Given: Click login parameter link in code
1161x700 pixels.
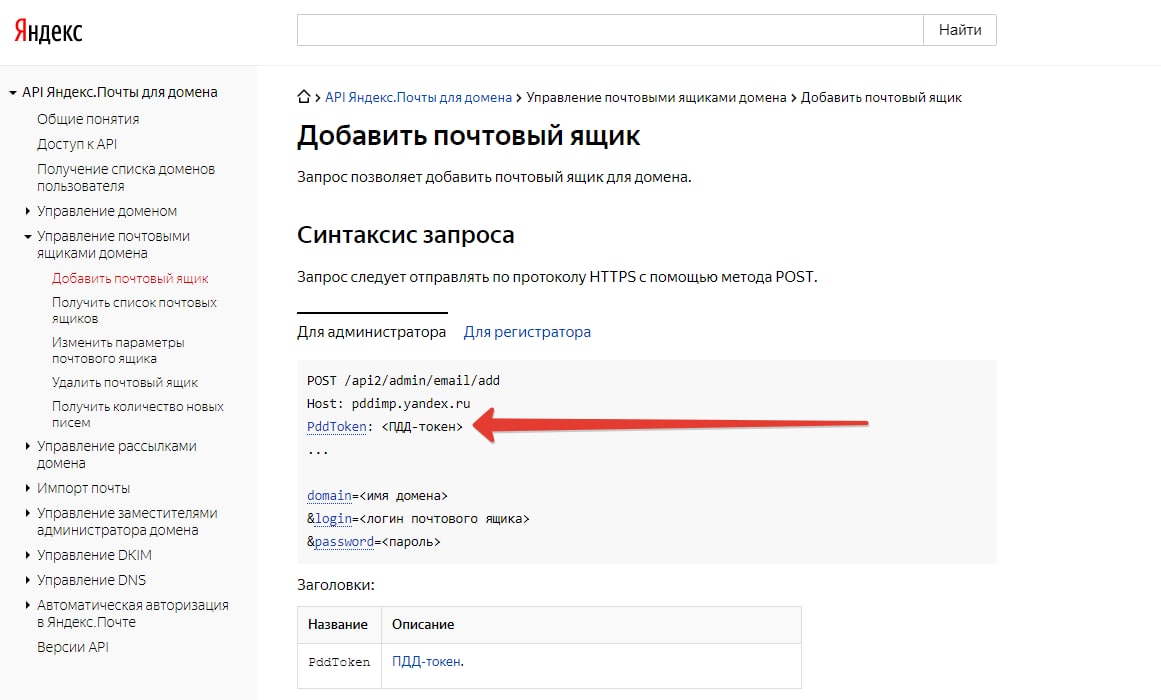Looking at the screenshot, I should (333, 519).
